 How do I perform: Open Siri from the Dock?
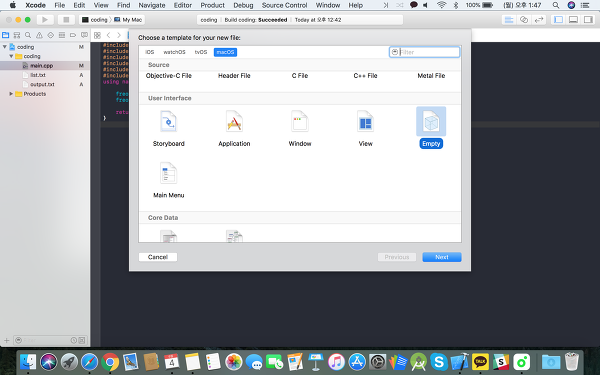pos(49,362)
